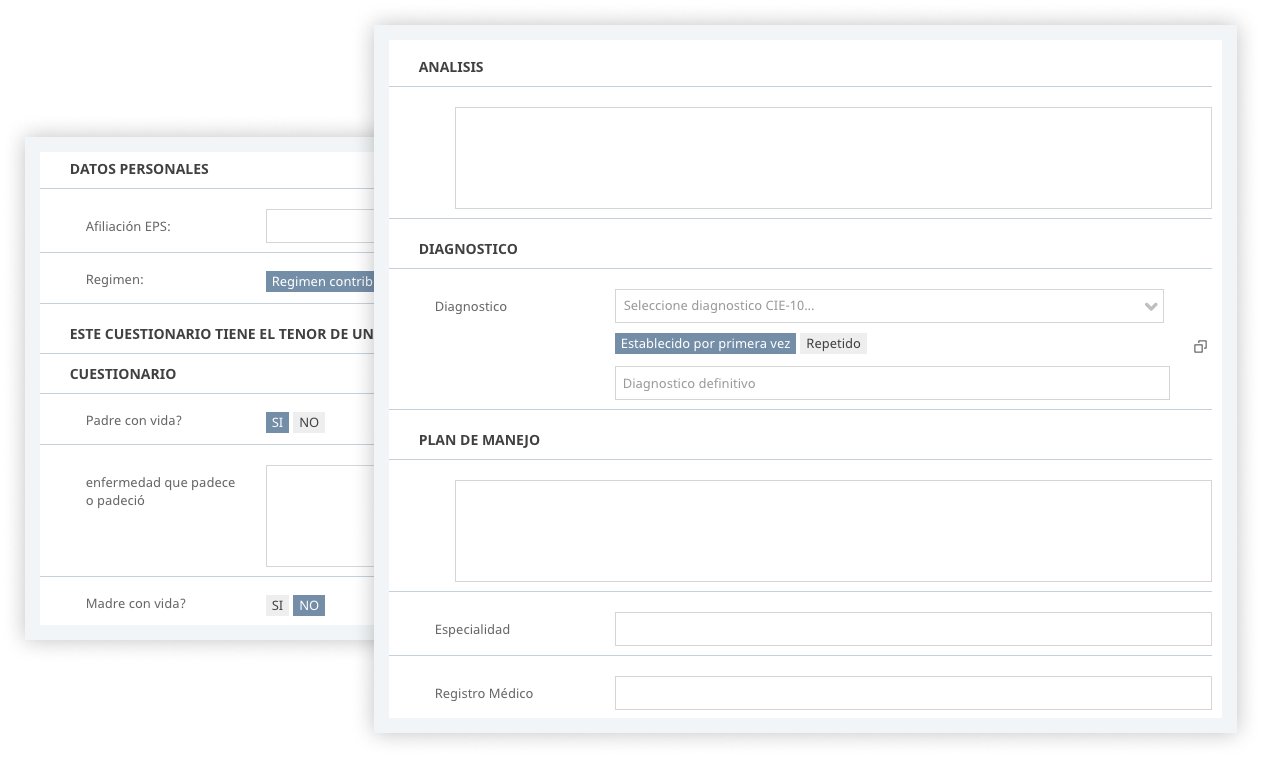1262x758 pixels.
Task: Select the 'Regimen contrib' option
Action: [320, 281]
